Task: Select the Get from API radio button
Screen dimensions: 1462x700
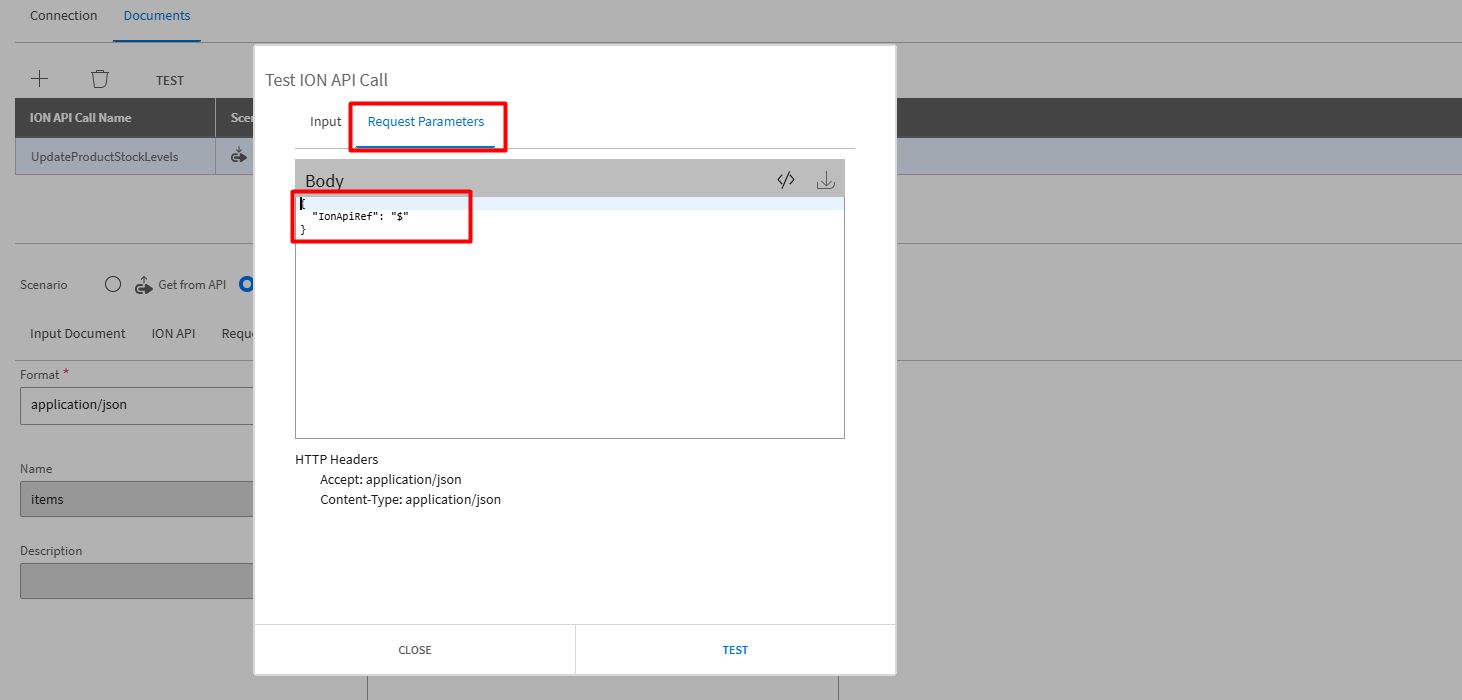Action: [113, 285]
